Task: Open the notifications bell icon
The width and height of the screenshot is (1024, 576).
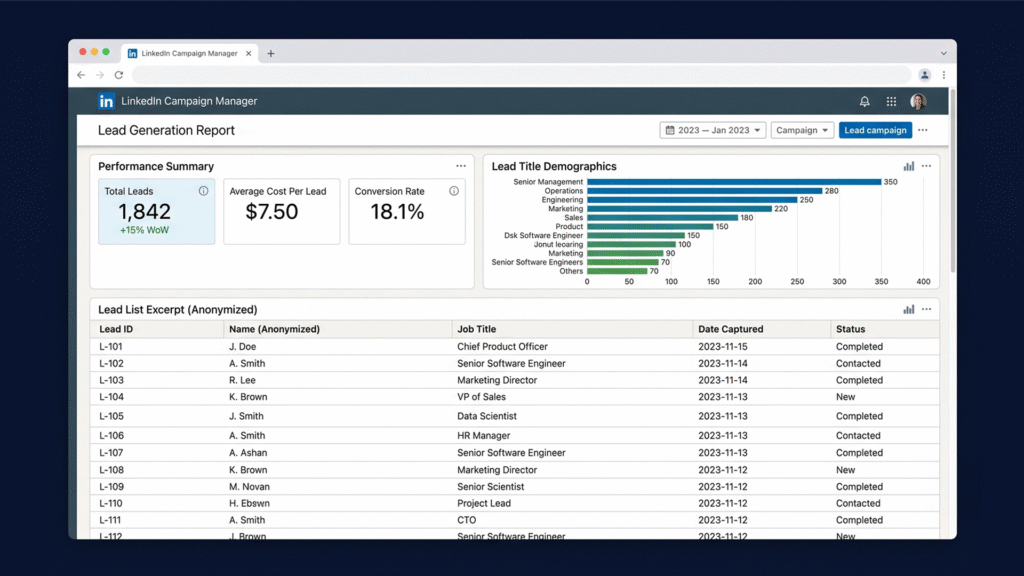Action: [x=864, y=101]
